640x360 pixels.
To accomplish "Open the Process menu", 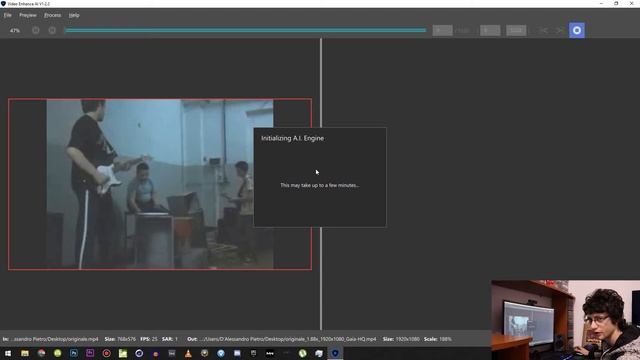I will (52, 15).
